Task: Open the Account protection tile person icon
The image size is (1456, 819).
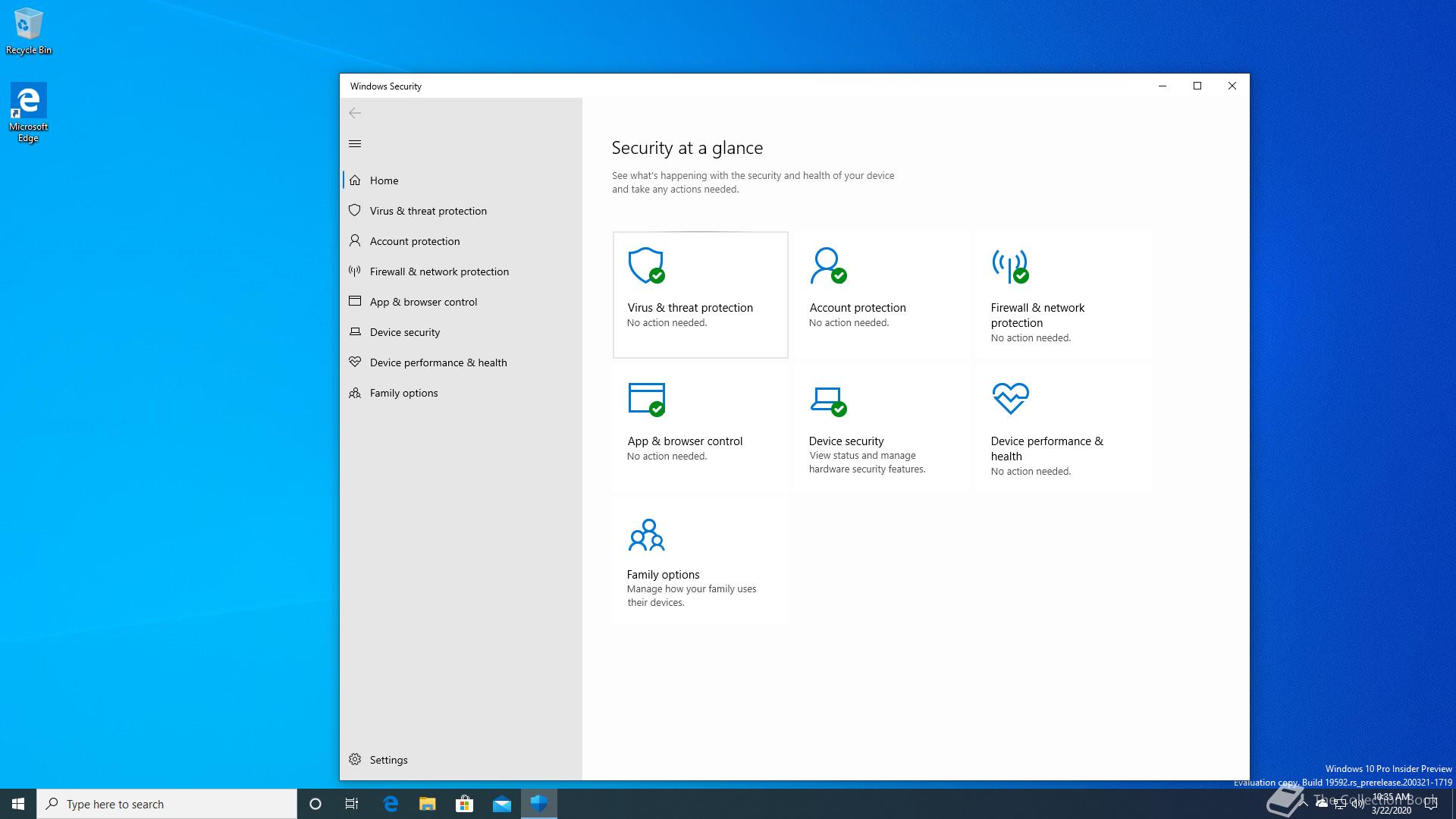Action: (x=828, y=265)
